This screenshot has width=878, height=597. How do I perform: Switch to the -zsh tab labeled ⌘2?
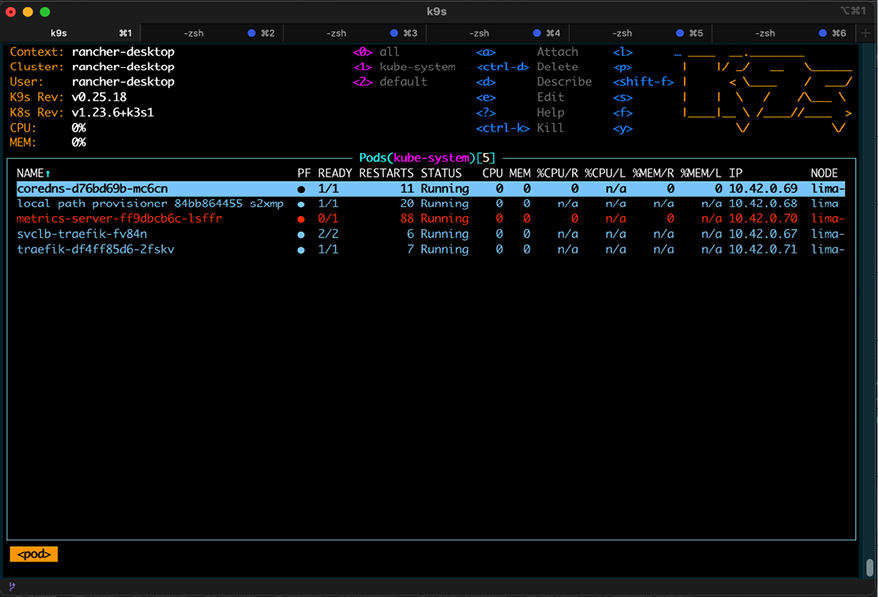212,33
